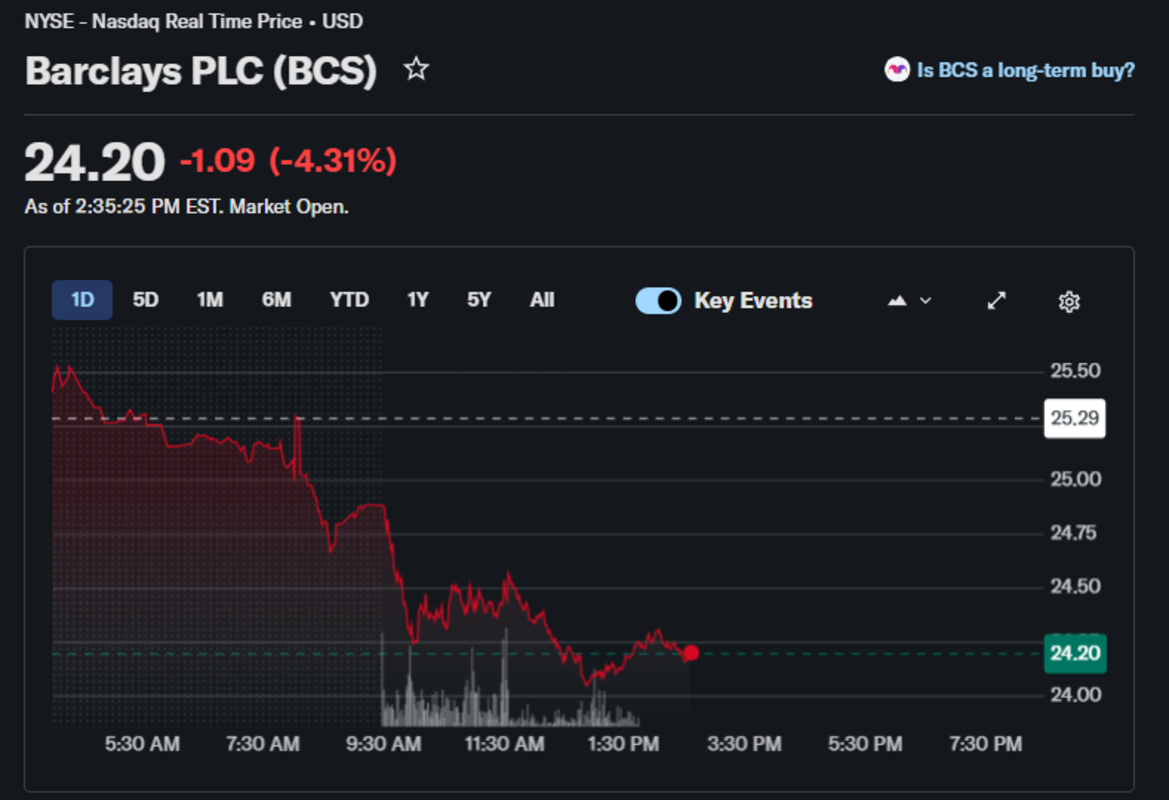Viewport: 1169px width, 800px height.
Task: Select the 1Y time range
Action: [418, 300]
